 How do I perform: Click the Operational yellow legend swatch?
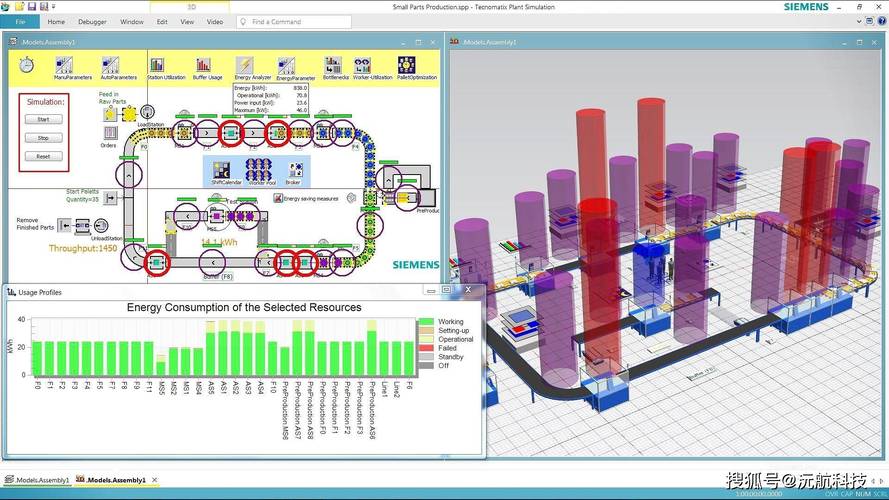[x=426, y=339]
